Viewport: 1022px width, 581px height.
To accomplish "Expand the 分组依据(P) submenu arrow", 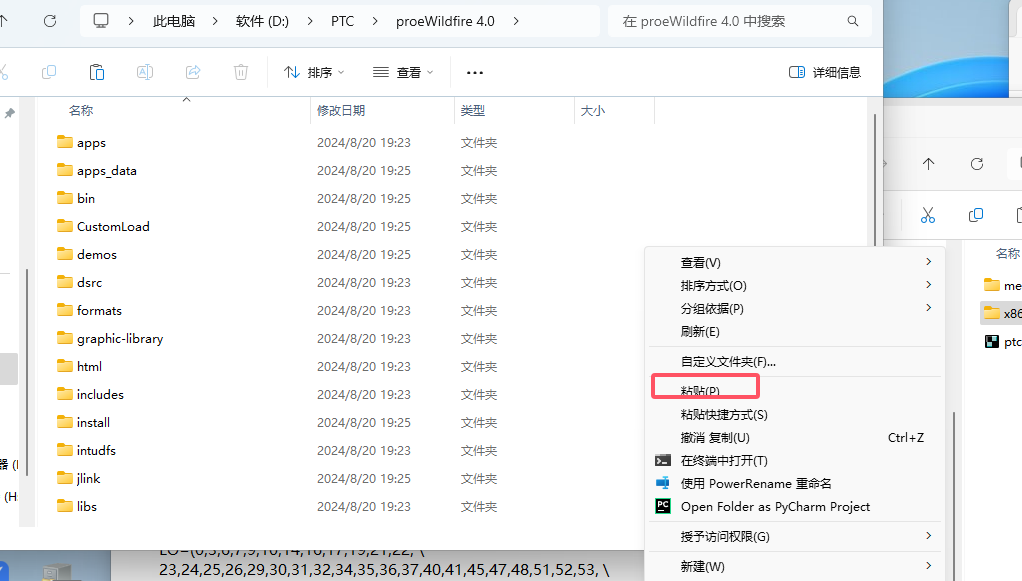I will (929, 307).
